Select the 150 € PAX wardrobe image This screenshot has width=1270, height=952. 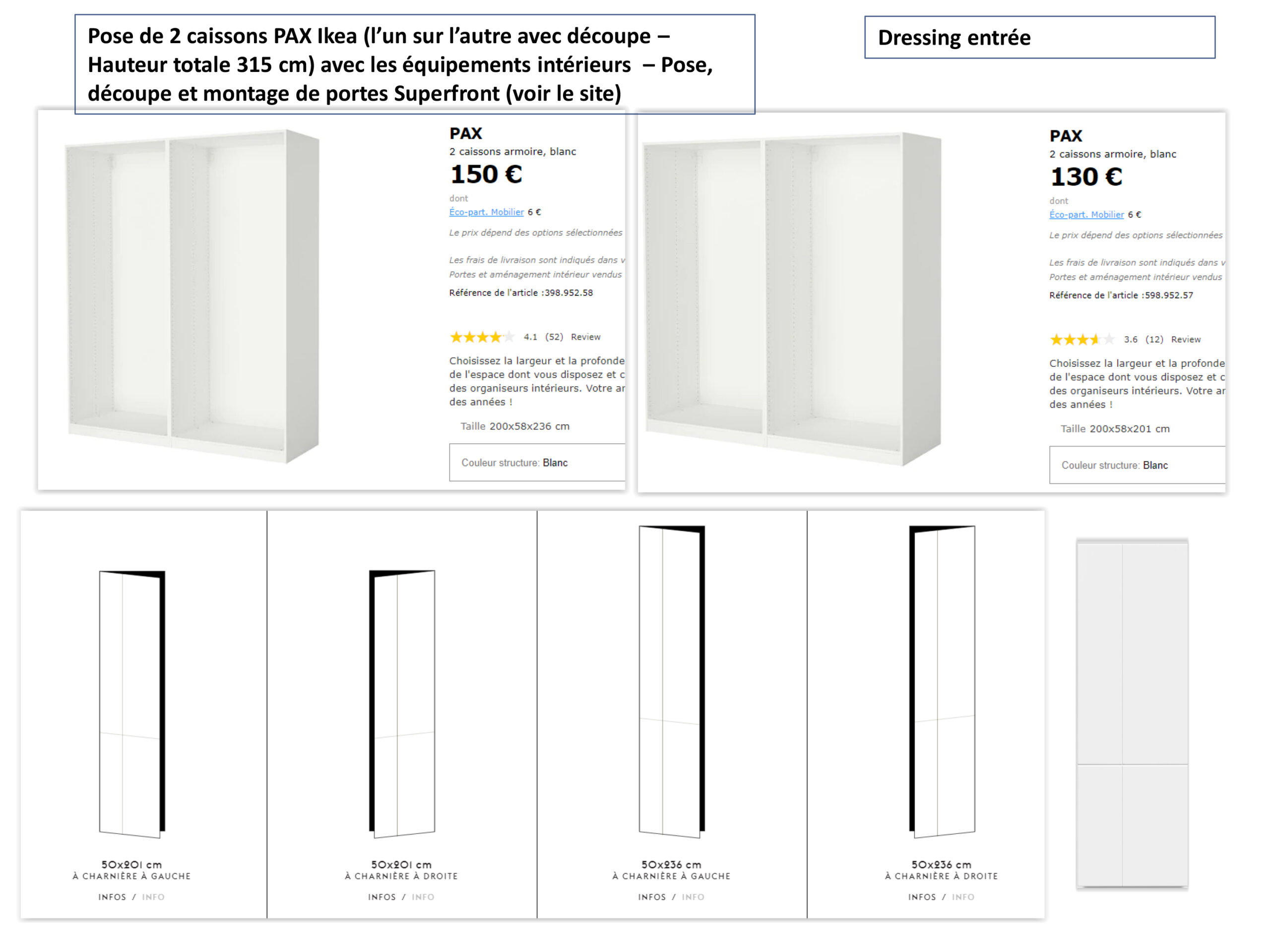coord(192,297)
